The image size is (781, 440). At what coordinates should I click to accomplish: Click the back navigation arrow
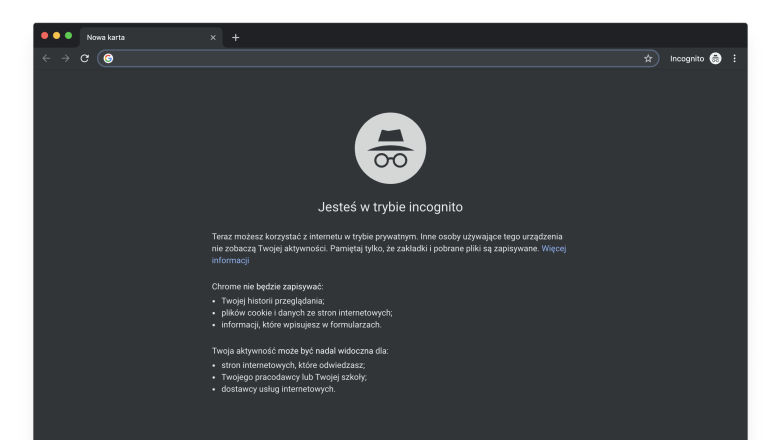coord(46,58)
